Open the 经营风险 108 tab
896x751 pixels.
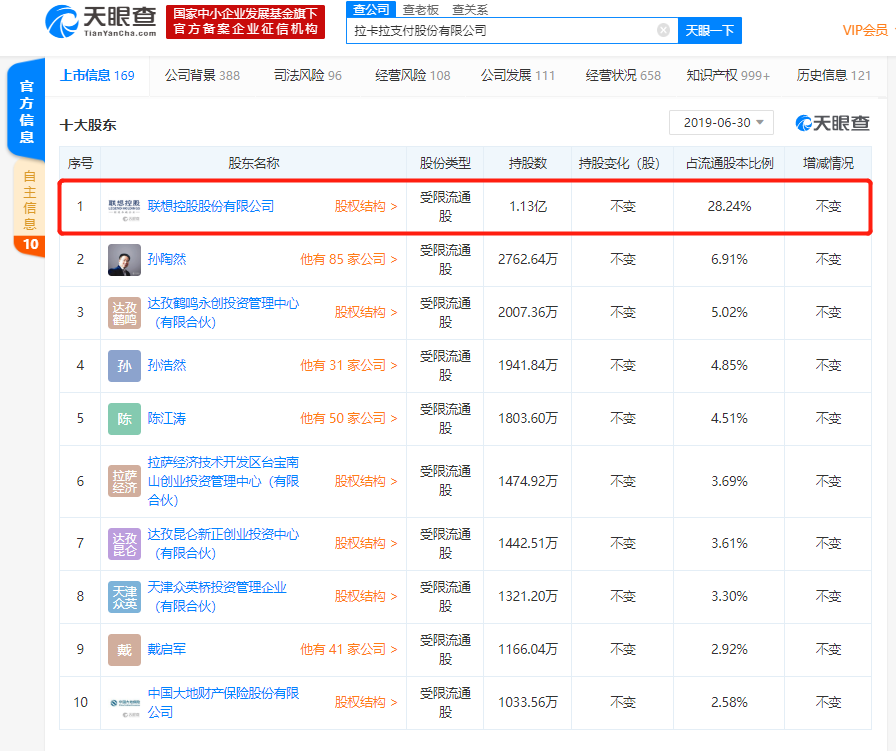pyautogui.click(x=413, y=75)
